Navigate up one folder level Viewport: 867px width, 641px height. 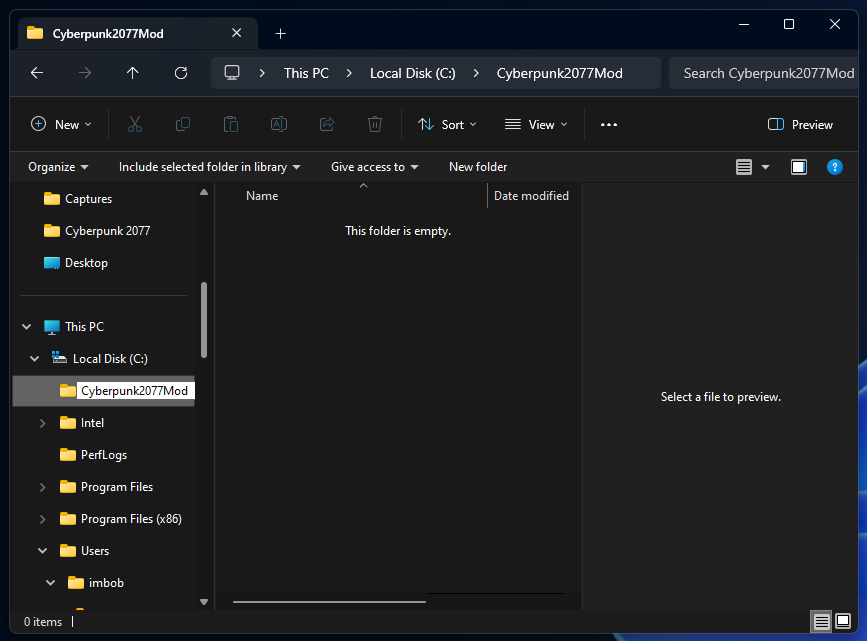pyautogui.click(x=133, y=73)
